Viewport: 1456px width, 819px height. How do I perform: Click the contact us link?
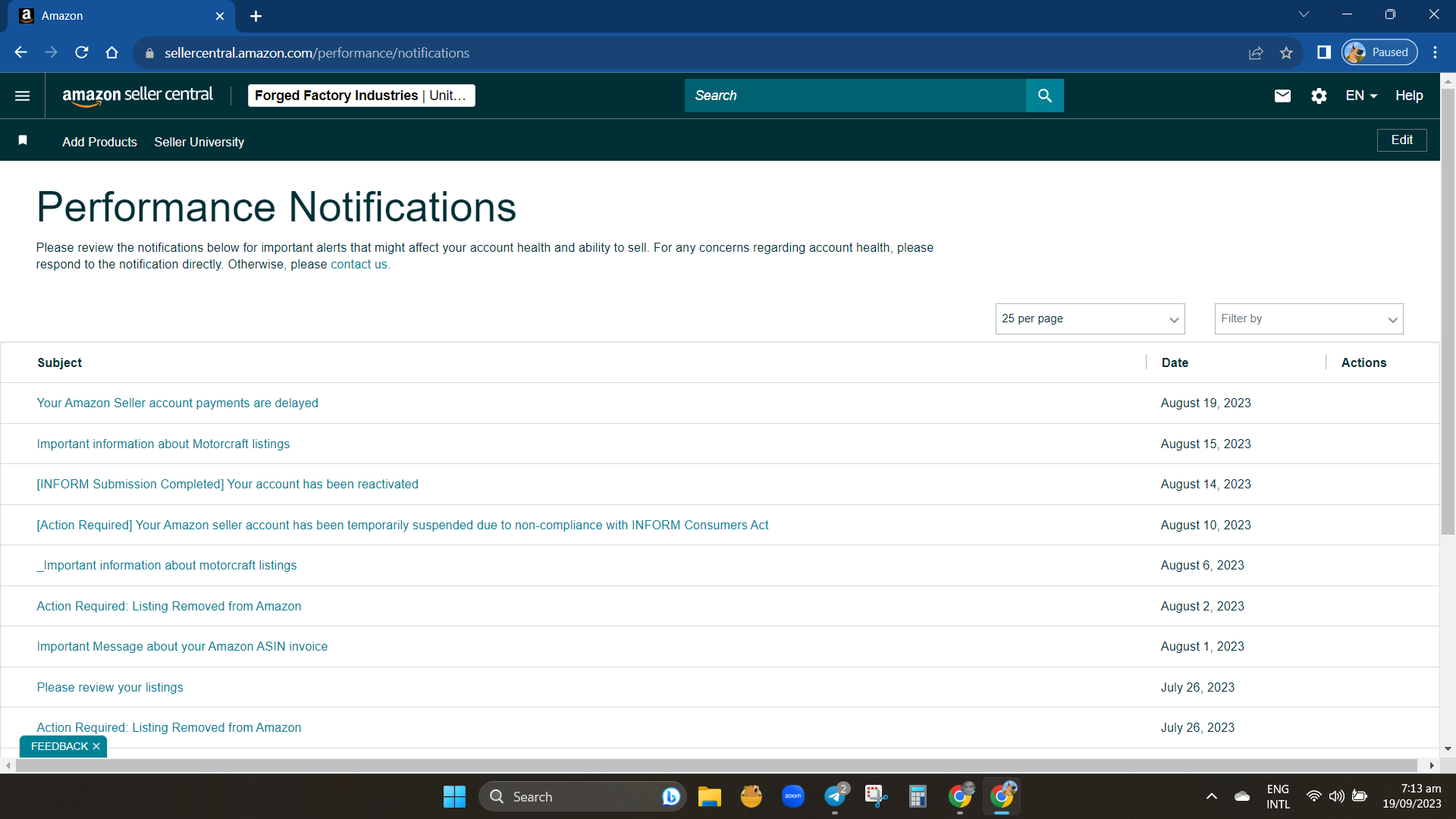pos(359,264)
